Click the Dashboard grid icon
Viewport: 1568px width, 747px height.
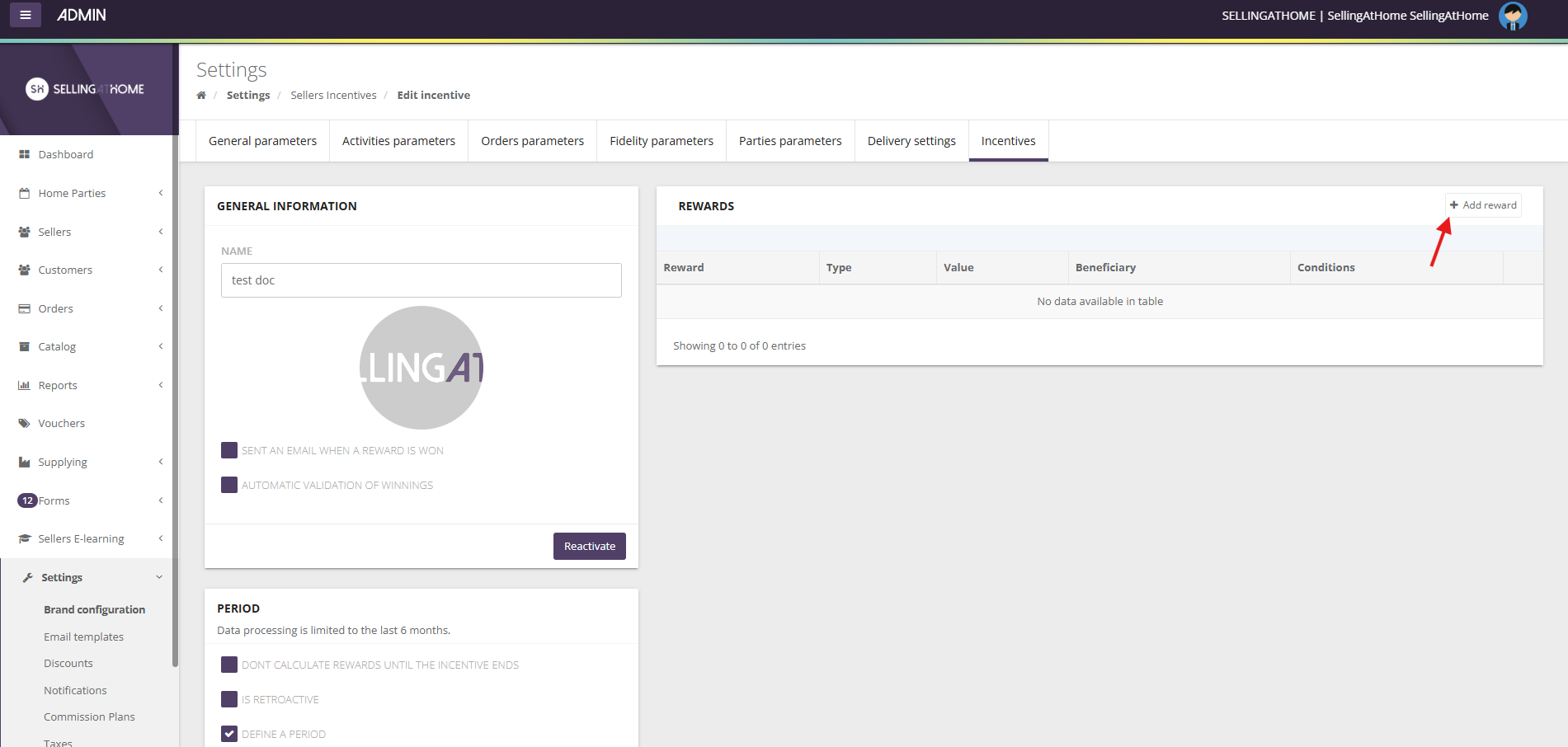point(24,154)
